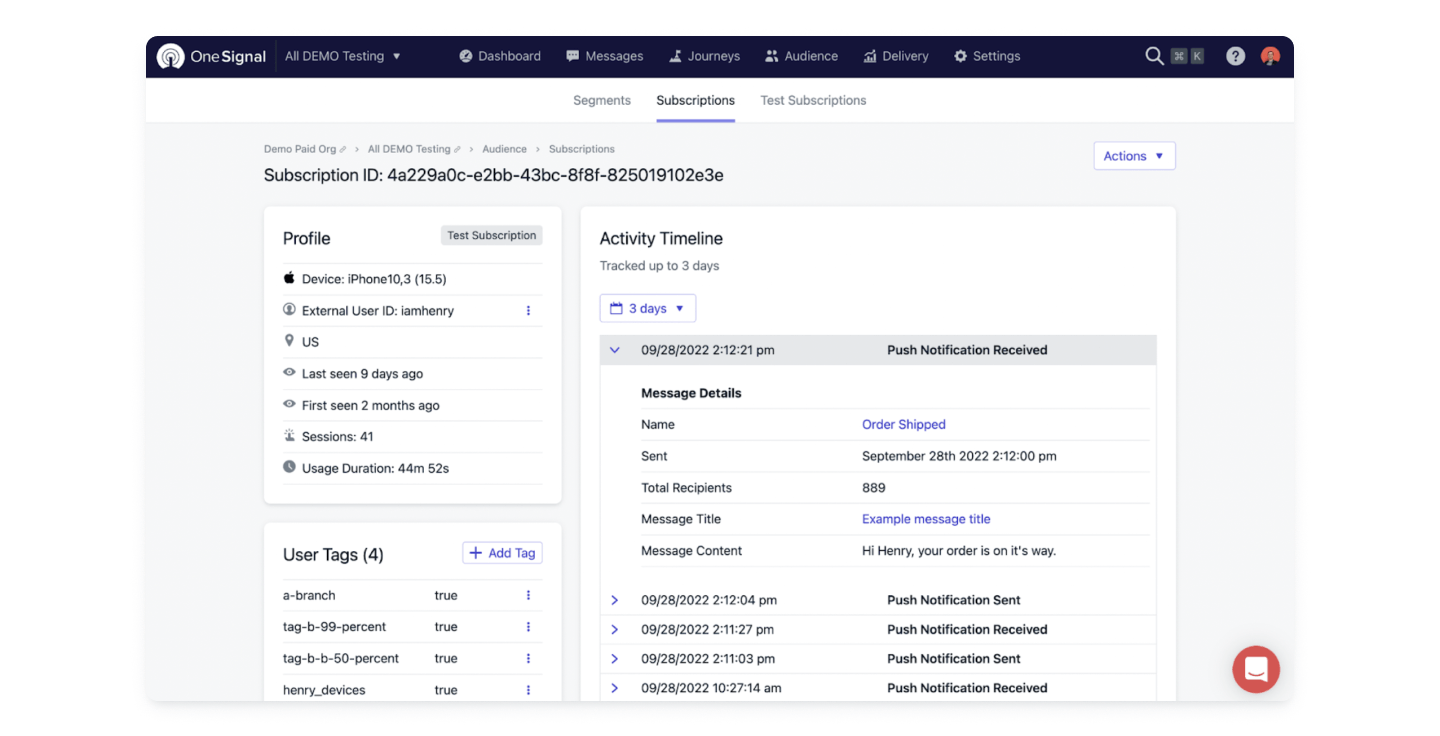This screenshot has height=736, width=1440.
Task: Open options menu for tag-b-99-percent tag
Action: (x=528, y=627)
